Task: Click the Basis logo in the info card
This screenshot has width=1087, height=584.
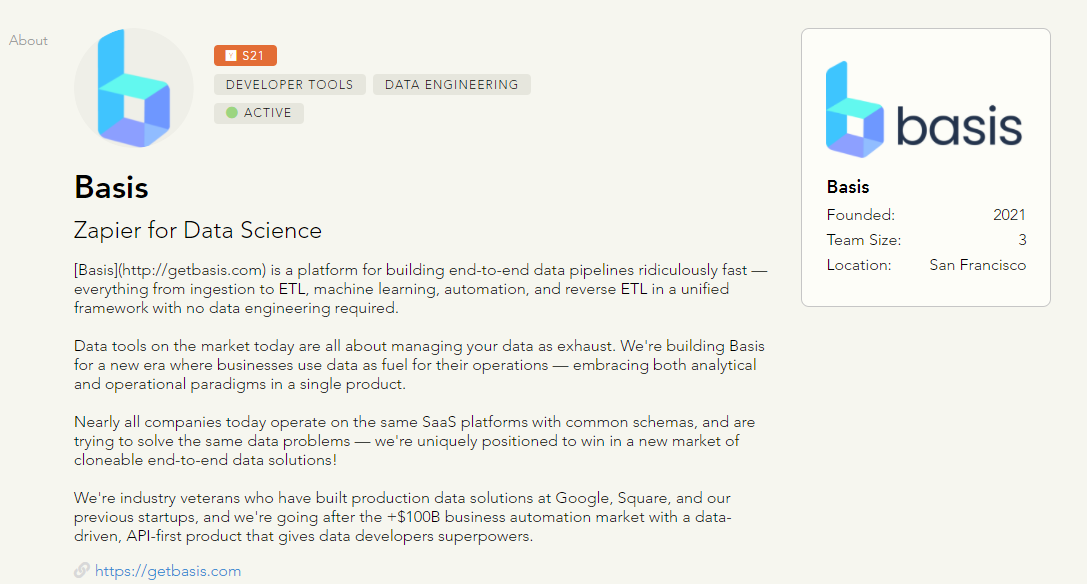Action: click(925, 110)
